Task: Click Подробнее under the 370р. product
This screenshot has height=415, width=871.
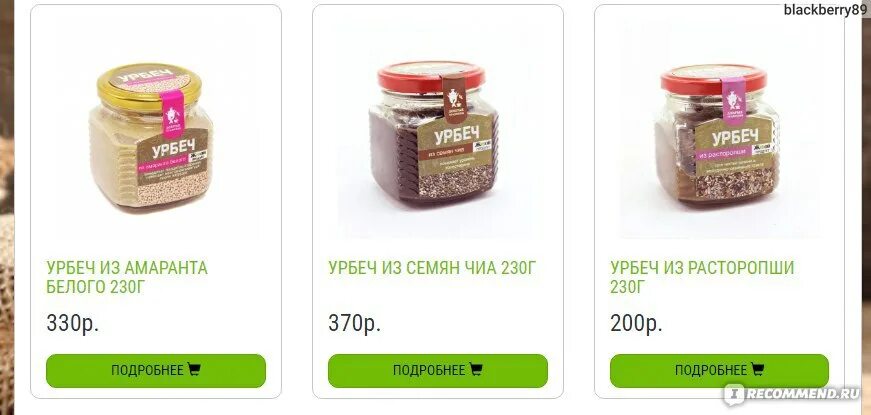Action: [438, 371]
